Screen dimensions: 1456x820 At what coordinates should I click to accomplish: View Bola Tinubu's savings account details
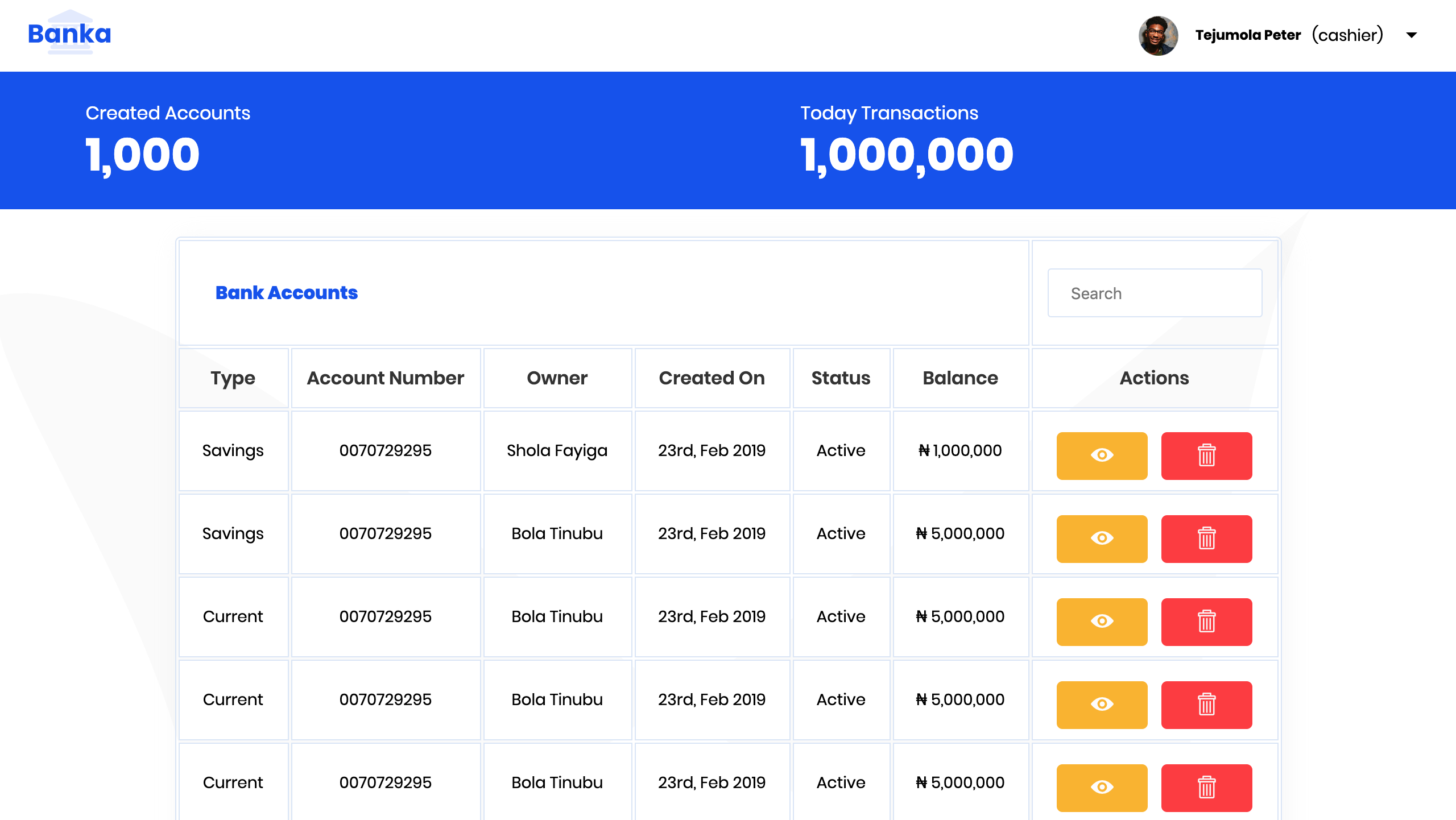pyautogui.click(x=1102, y=539)
